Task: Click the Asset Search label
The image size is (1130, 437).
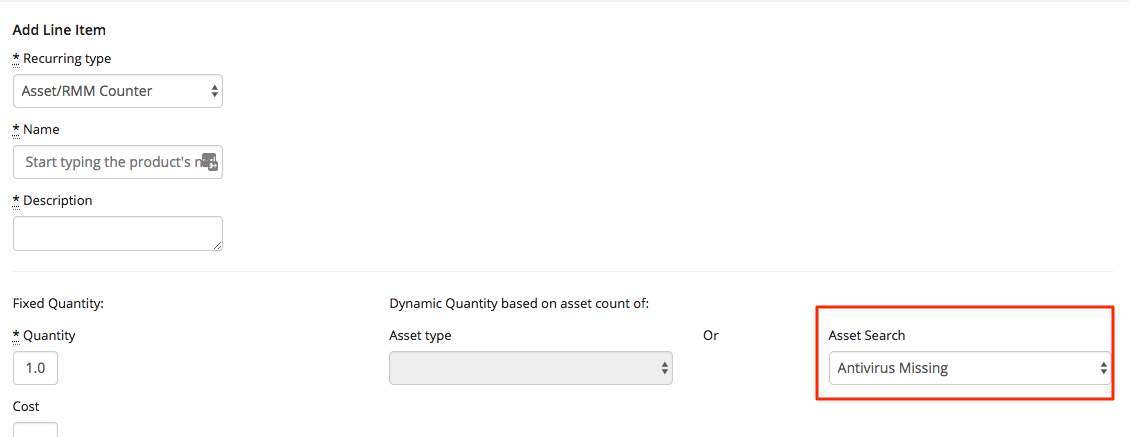Action: click(x=866, y=336)
